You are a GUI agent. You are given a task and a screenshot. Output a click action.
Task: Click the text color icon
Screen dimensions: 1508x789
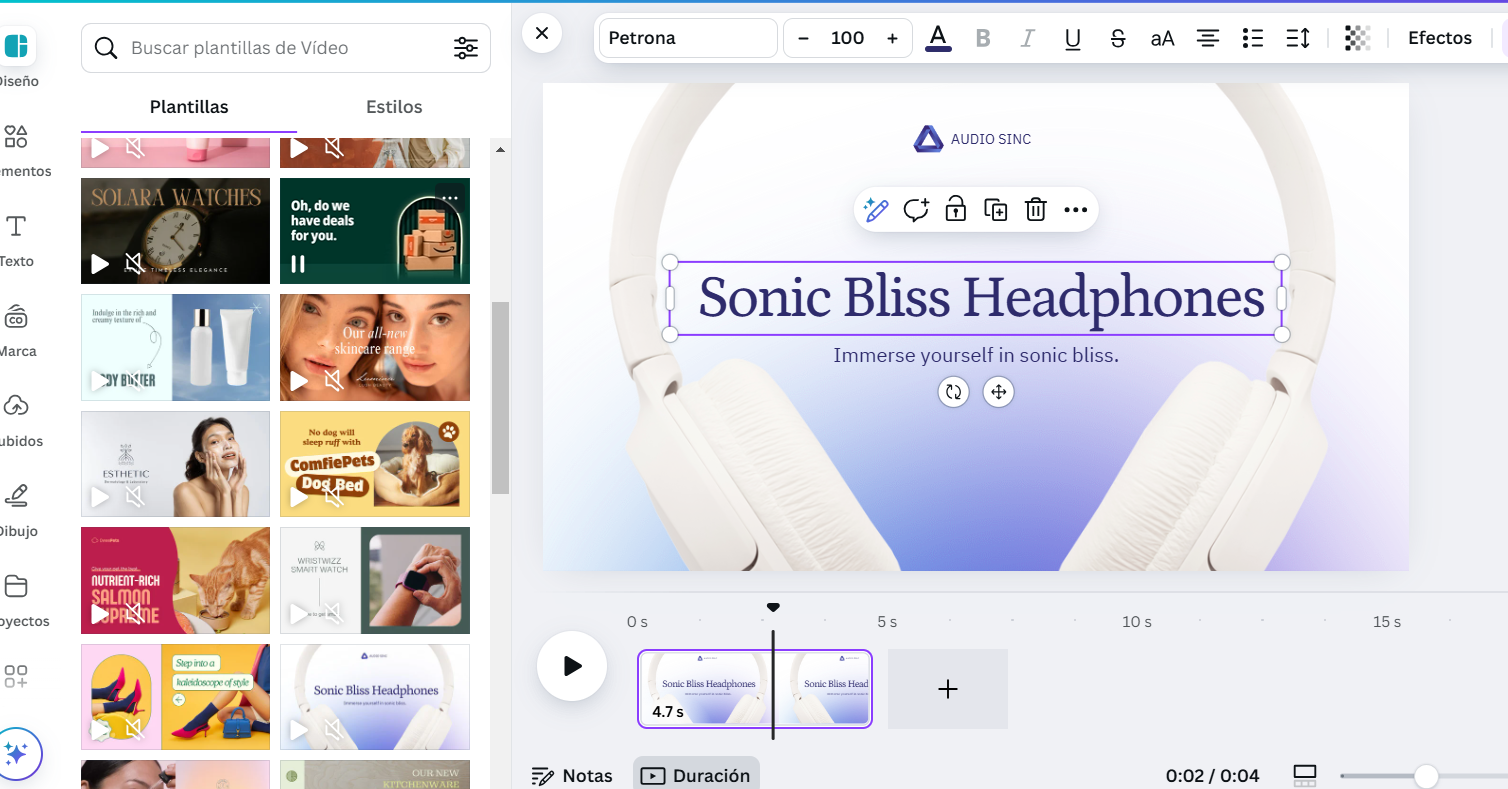pyautogui.click(x=938, y=38)
